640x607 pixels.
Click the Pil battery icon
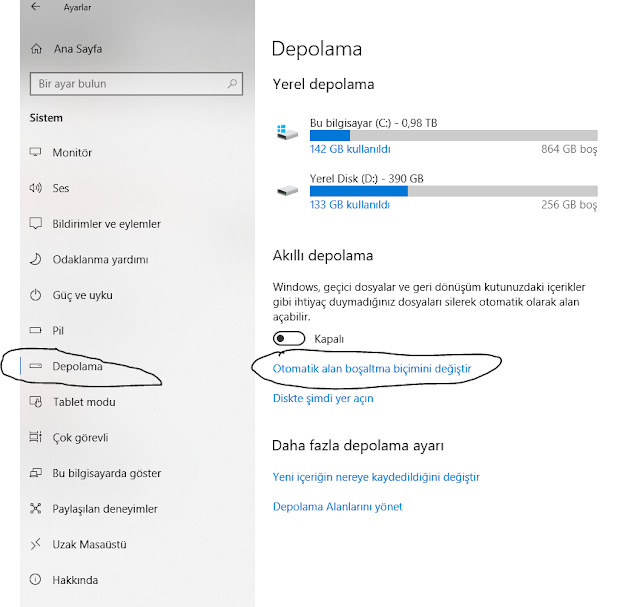(x=36, y=330)
